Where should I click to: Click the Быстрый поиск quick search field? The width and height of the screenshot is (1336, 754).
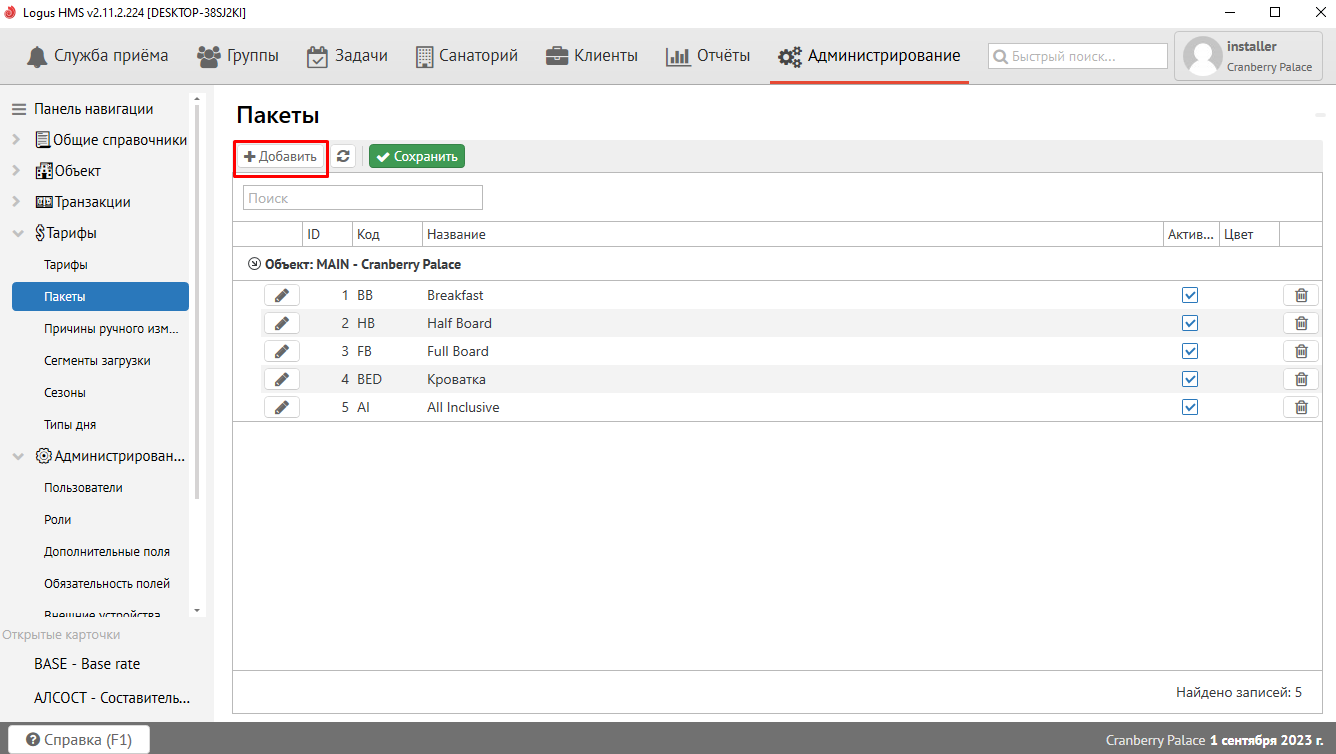click(x=1078, y=57)
